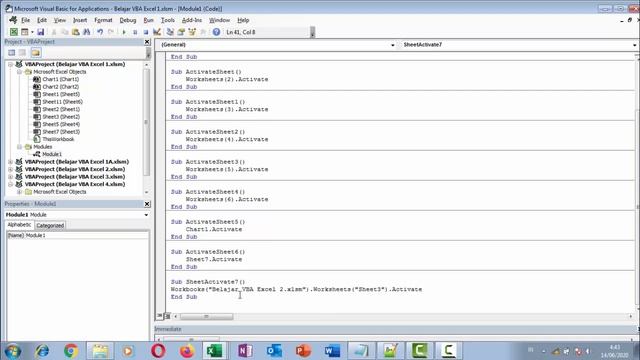The image size is (640, 360).
Task: Select Sheet7 (Sheet3) in project tree
Action: click(x=61, y=132)
